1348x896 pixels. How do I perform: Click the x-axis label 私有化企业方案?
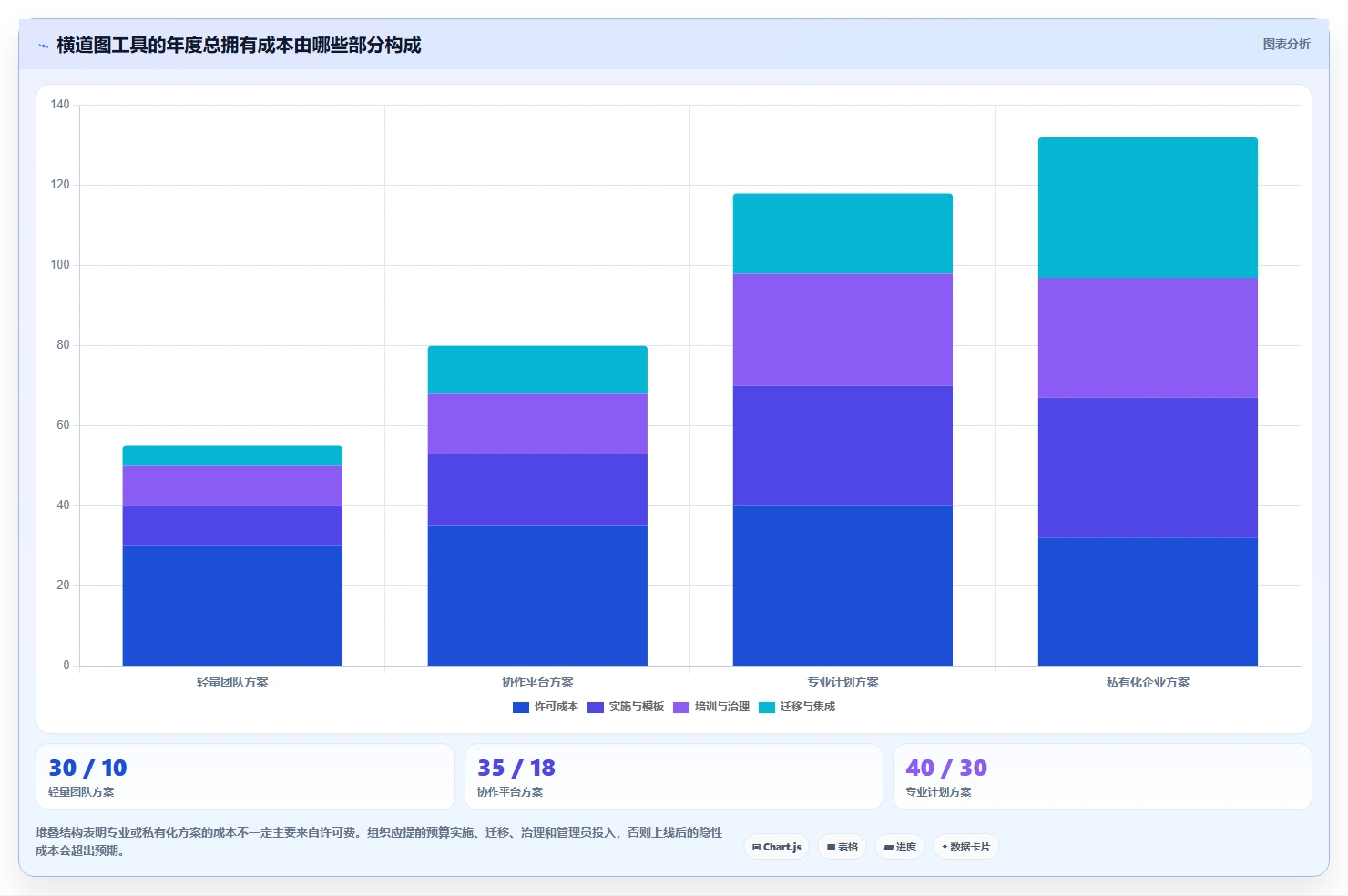[1148, 682]
